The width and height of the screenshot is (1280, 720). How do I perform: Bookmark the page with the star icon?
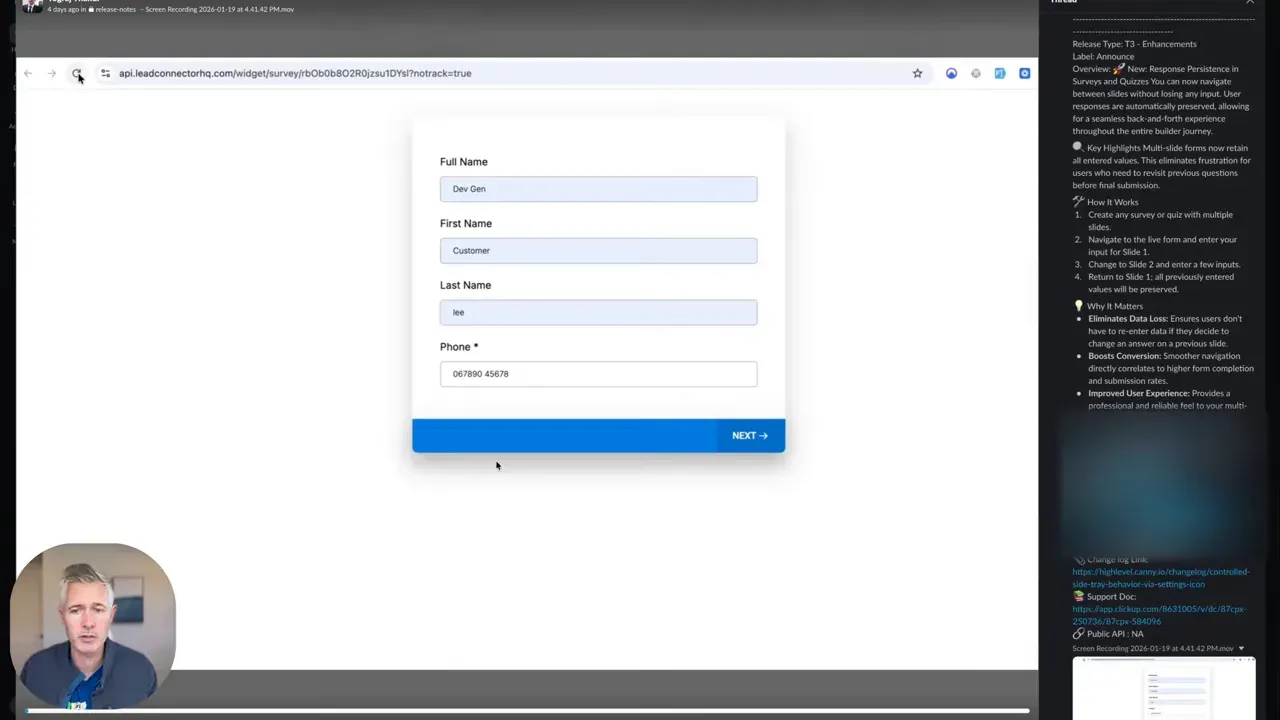click(917, 73)
